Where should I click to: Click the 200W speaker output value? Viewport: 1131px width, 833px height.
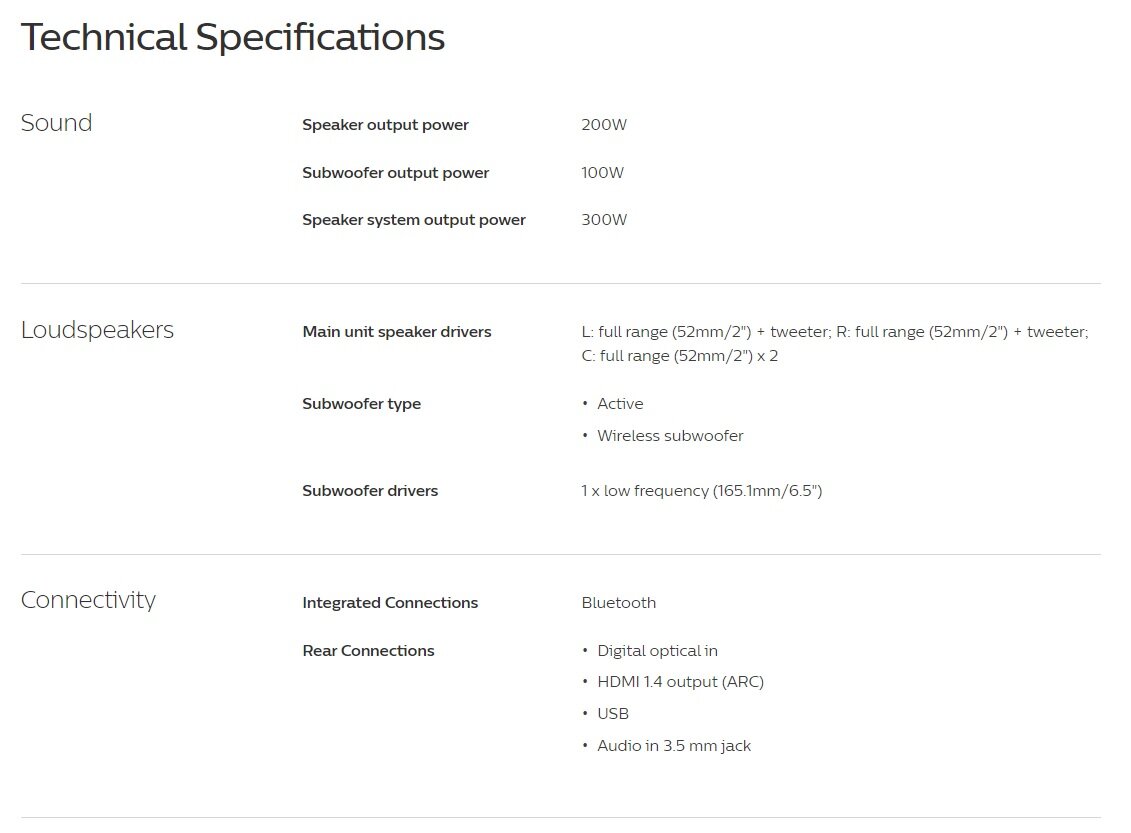(604, 125)
